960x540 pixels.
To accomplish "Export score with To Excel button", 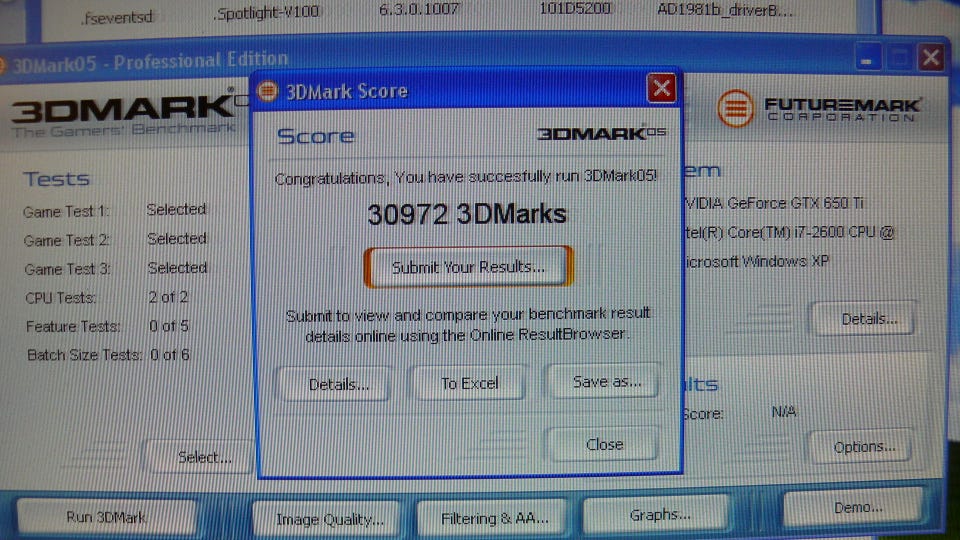I will 470,383.
